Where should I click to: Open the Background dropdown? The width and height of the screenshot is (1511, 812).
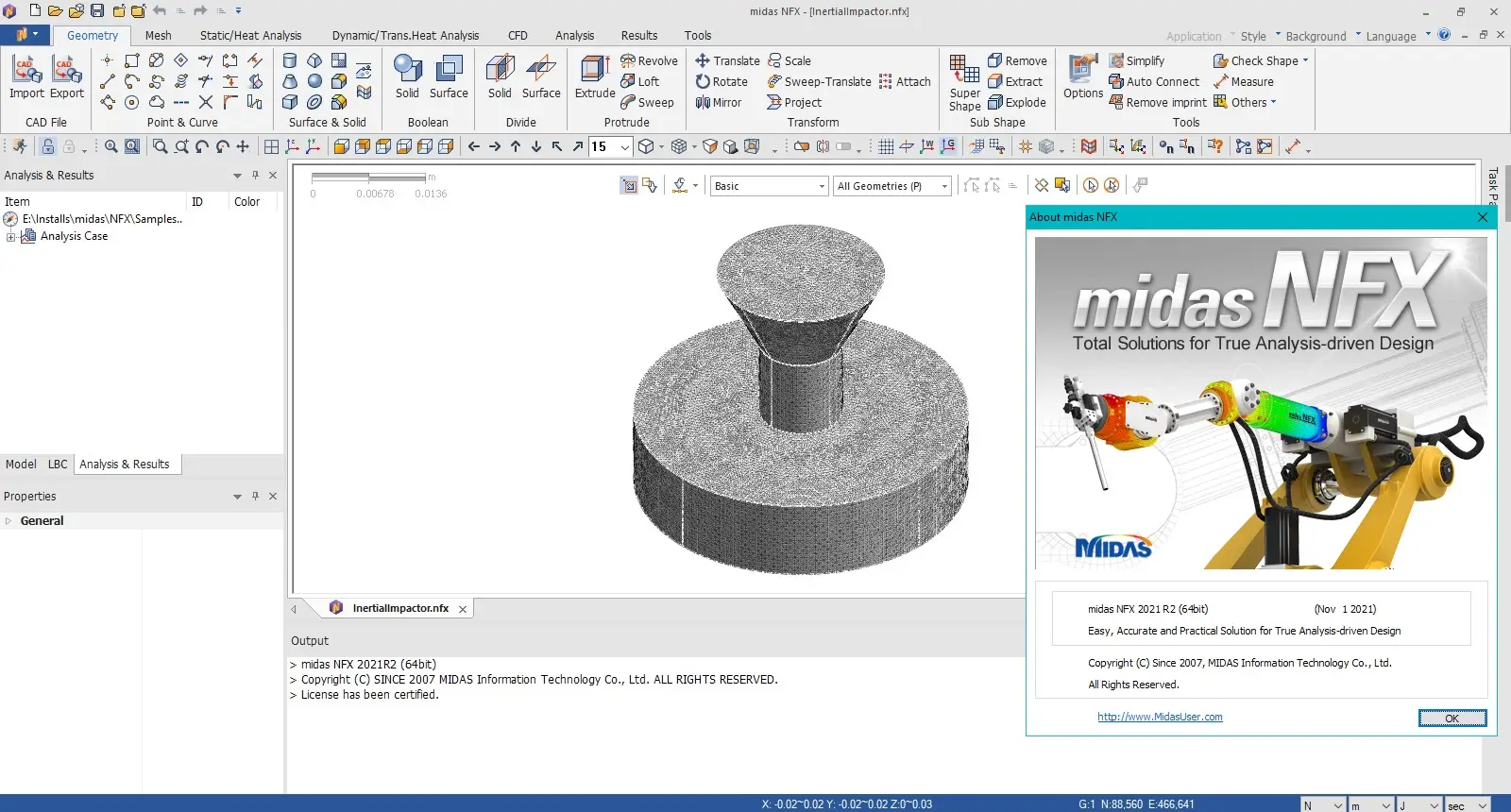click(1323, 36)
